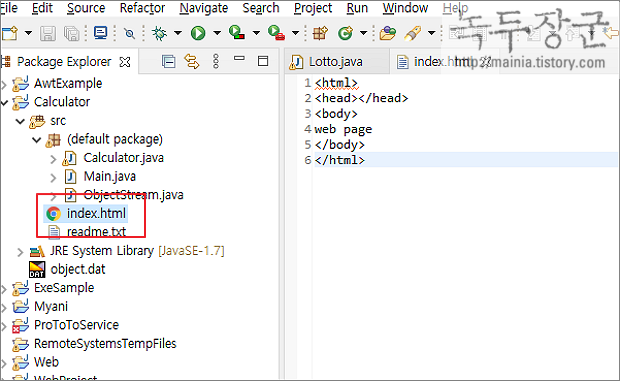Select Calculator.java file
Image resolution: width=620 pixels, height=381 pixels.
click(x=123, y=158)
